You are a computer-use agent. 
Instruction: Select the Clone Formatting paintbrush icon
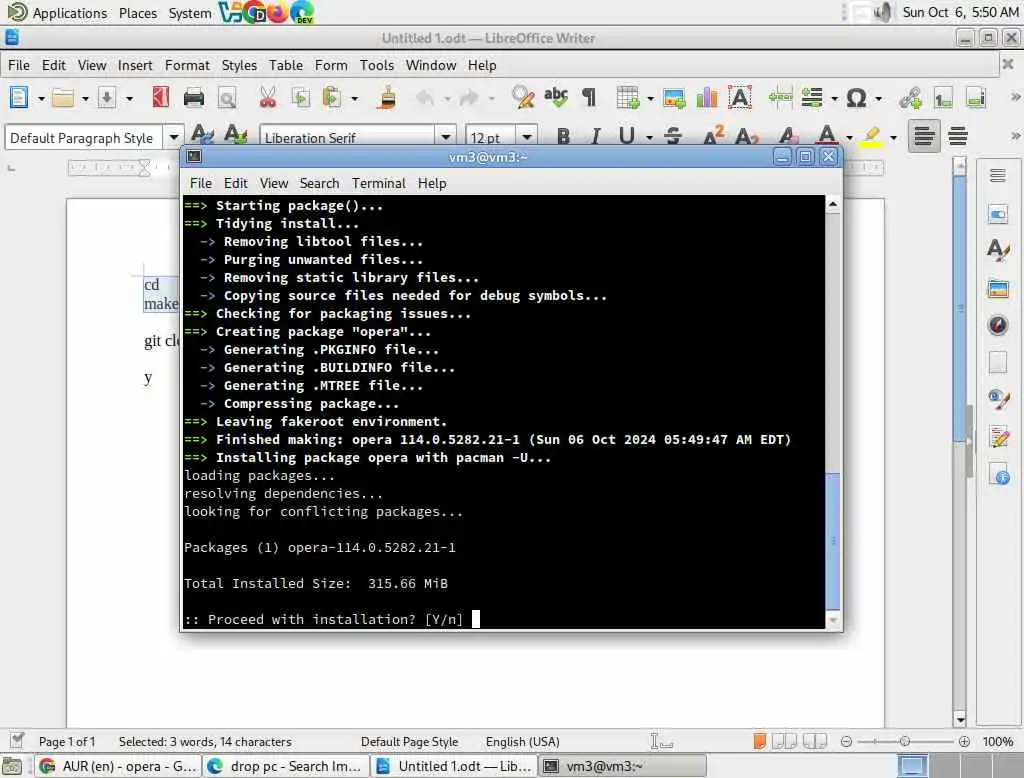pyautogui.click(x=387, y=98)
